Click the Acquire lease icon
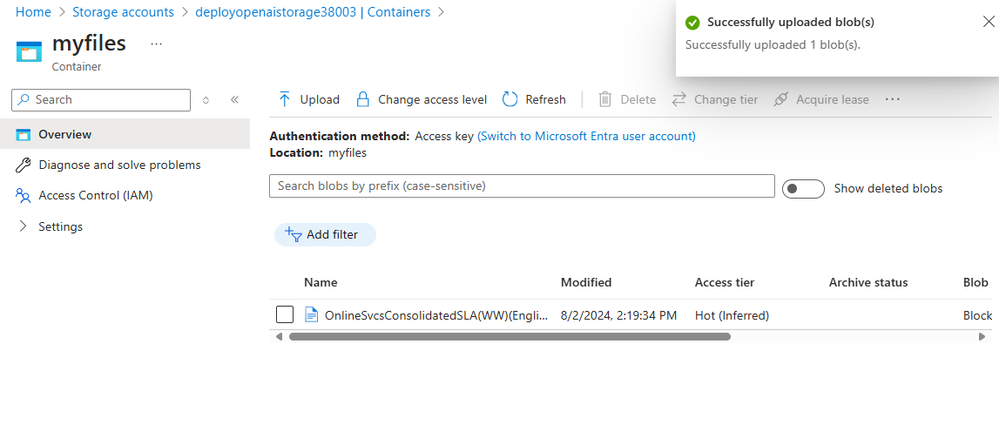Viewport: 999px width, 425px height. [x=780, y=99]
